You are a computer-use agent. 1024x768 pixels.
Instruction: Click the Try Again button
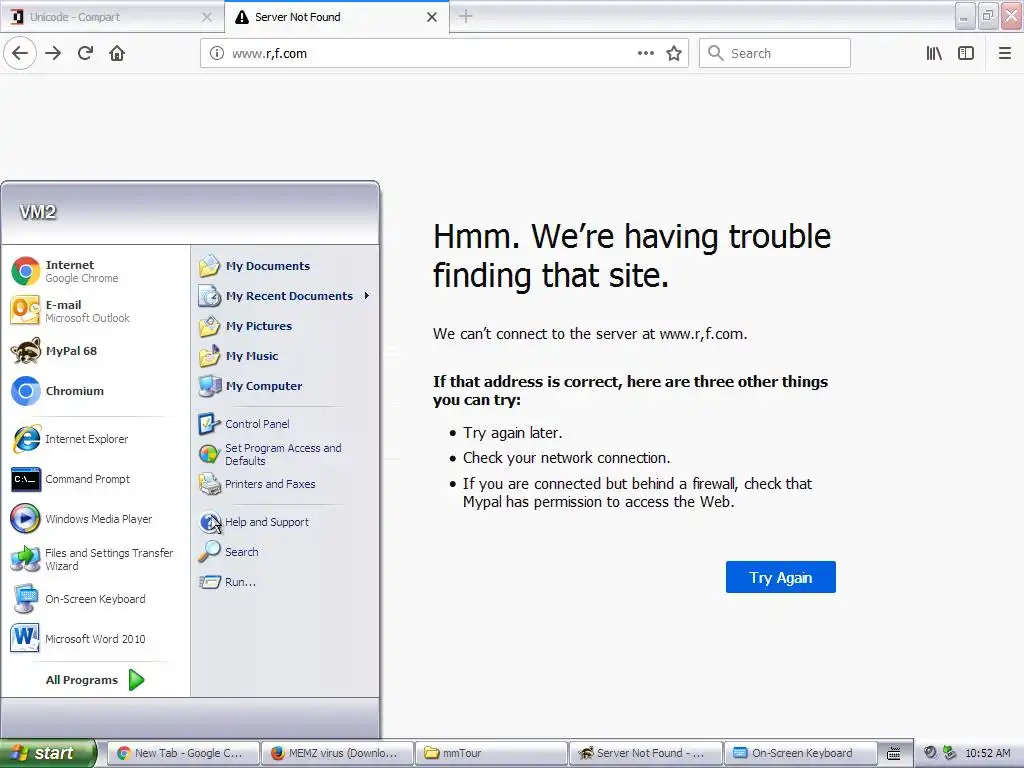[x=780, y=577]
